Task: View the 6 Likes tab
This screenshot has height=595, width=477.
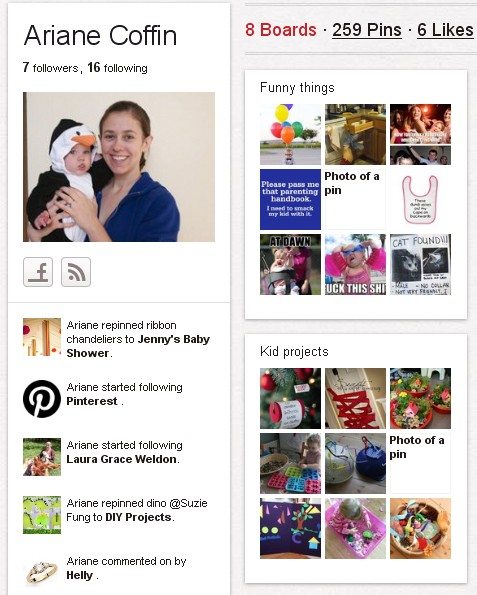Action: pyautogui.click(x=445, y=30)
